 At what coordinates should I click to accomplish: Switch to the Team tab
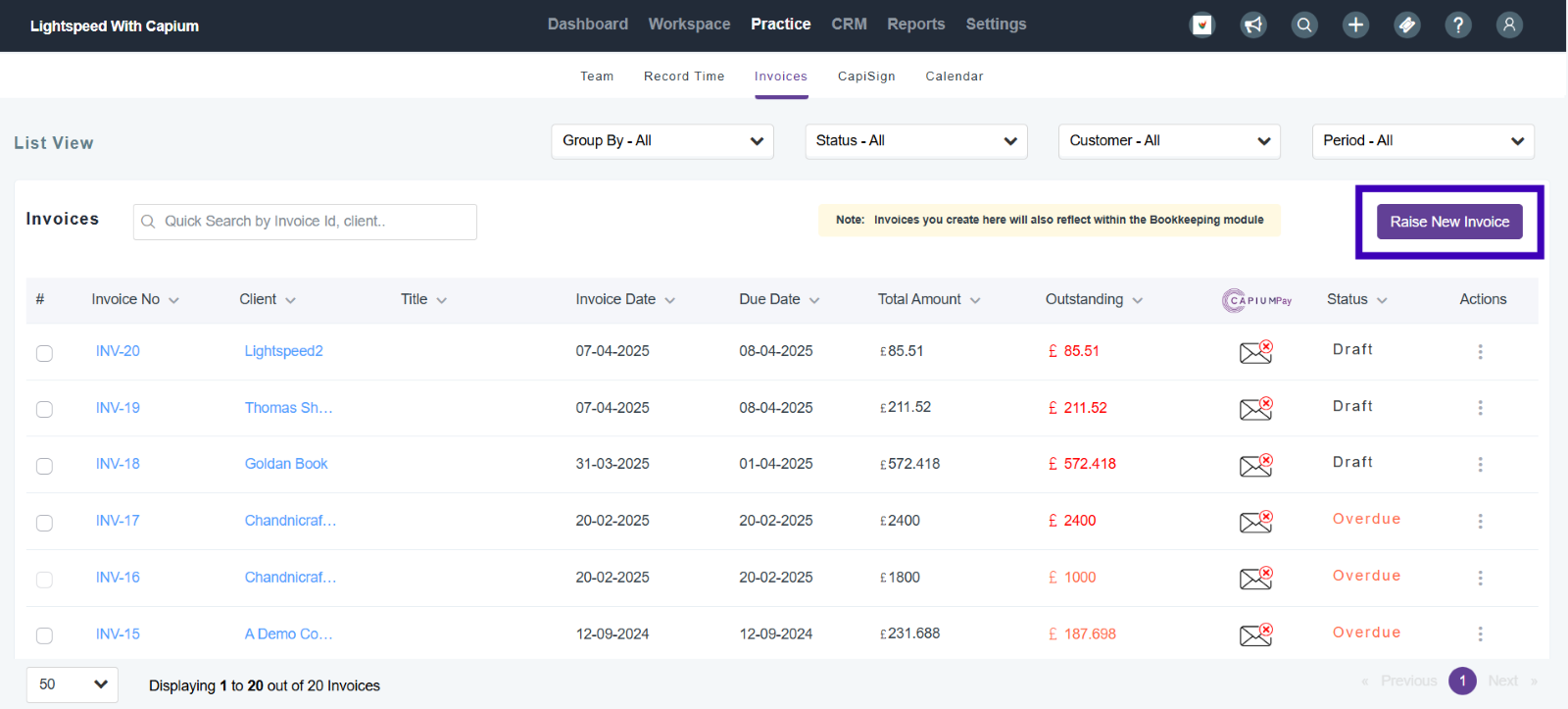(597, 76)
